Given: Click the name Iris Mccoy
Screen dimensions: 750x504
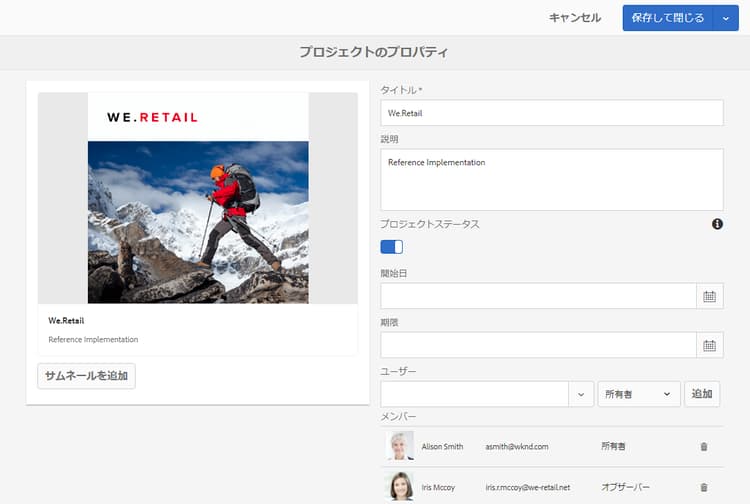Looking at the screenshot, I should point(438,487).
